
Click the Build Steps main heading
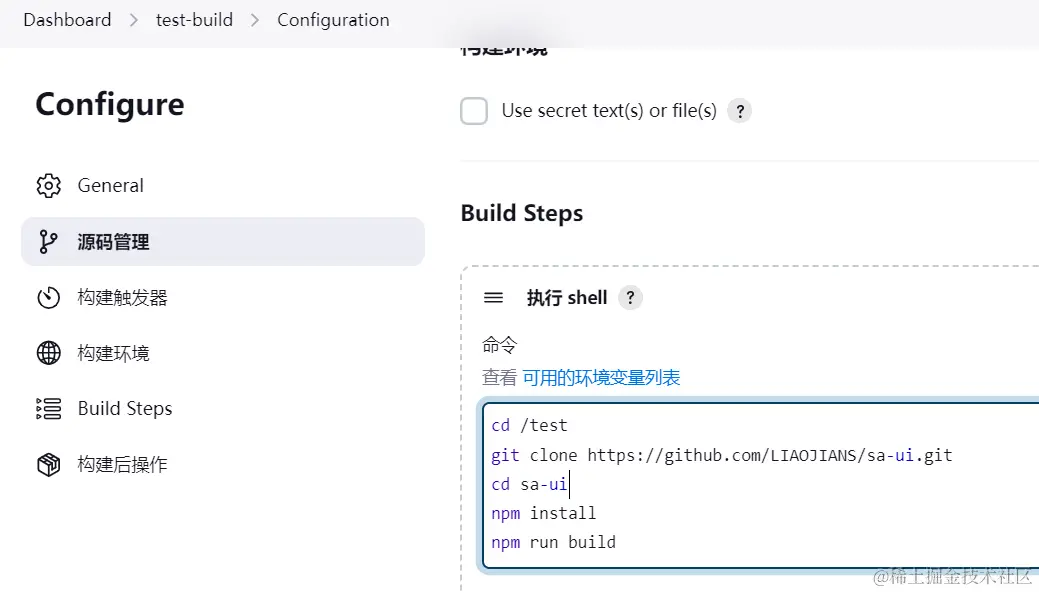point(521,213)
